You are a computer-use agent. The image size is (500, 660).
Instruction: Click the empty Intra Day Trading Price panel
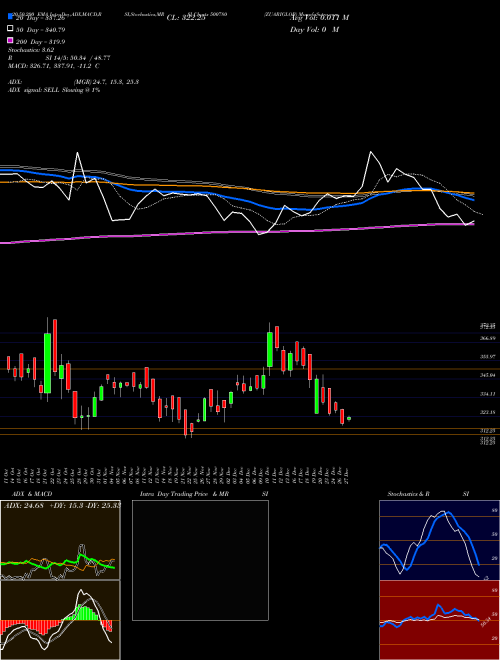coord(200,560)
